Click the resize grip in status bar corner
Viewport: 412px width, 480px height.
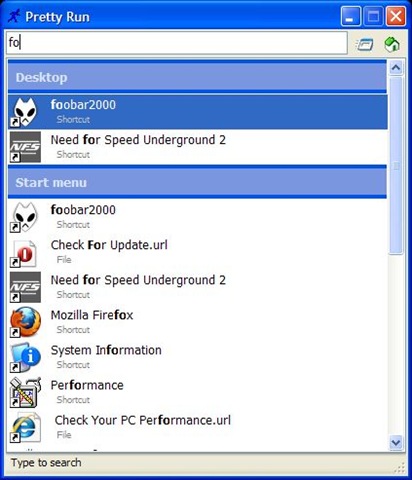[400, 467]
